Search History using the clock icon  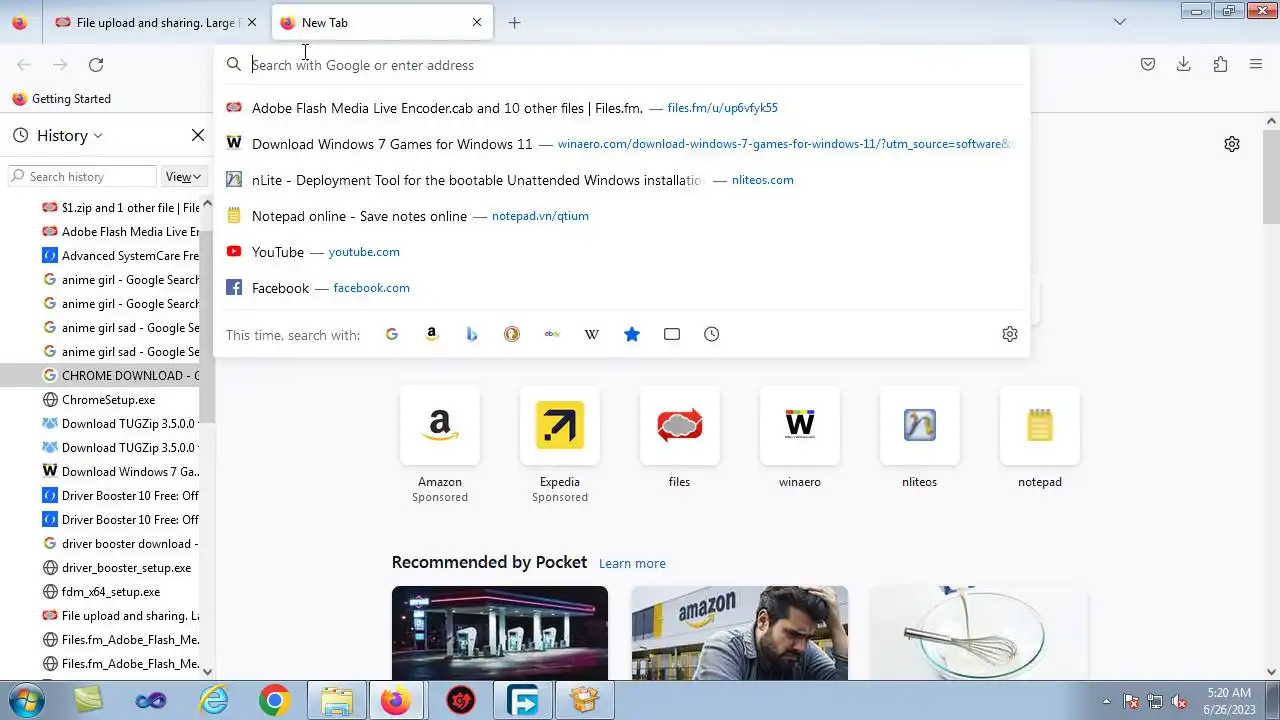click(x=712, y=334)
